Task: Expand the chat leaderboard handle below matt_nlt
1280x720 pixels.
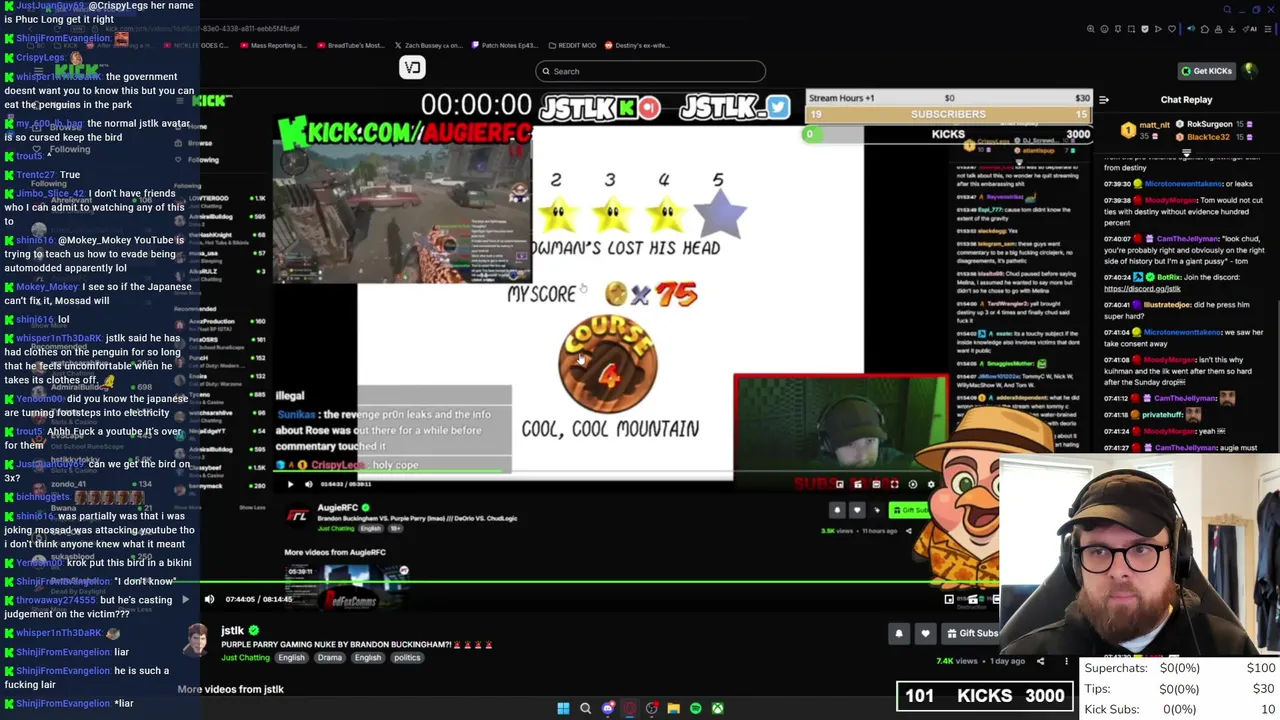Action: click(1186, 153)
